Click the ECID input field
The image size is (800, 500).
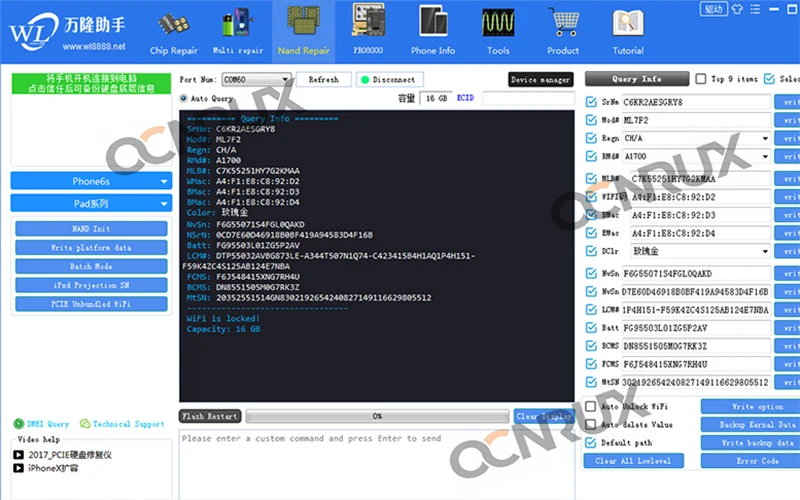(x=528, y=98)
